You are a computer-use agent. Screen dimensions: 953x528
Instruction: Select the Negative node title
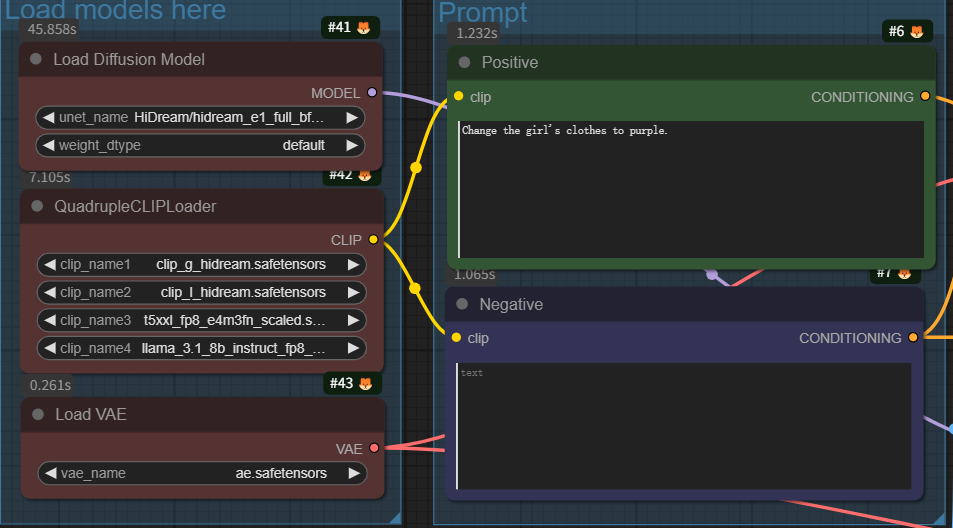[x=511, y=304]
